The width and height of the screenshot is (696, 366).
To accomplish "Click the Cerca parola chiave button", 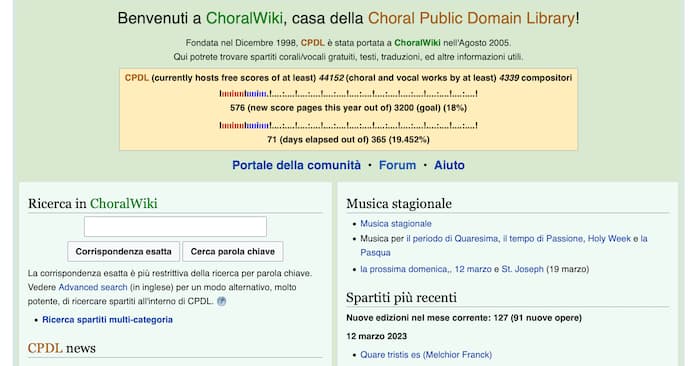I will [233, 252].
